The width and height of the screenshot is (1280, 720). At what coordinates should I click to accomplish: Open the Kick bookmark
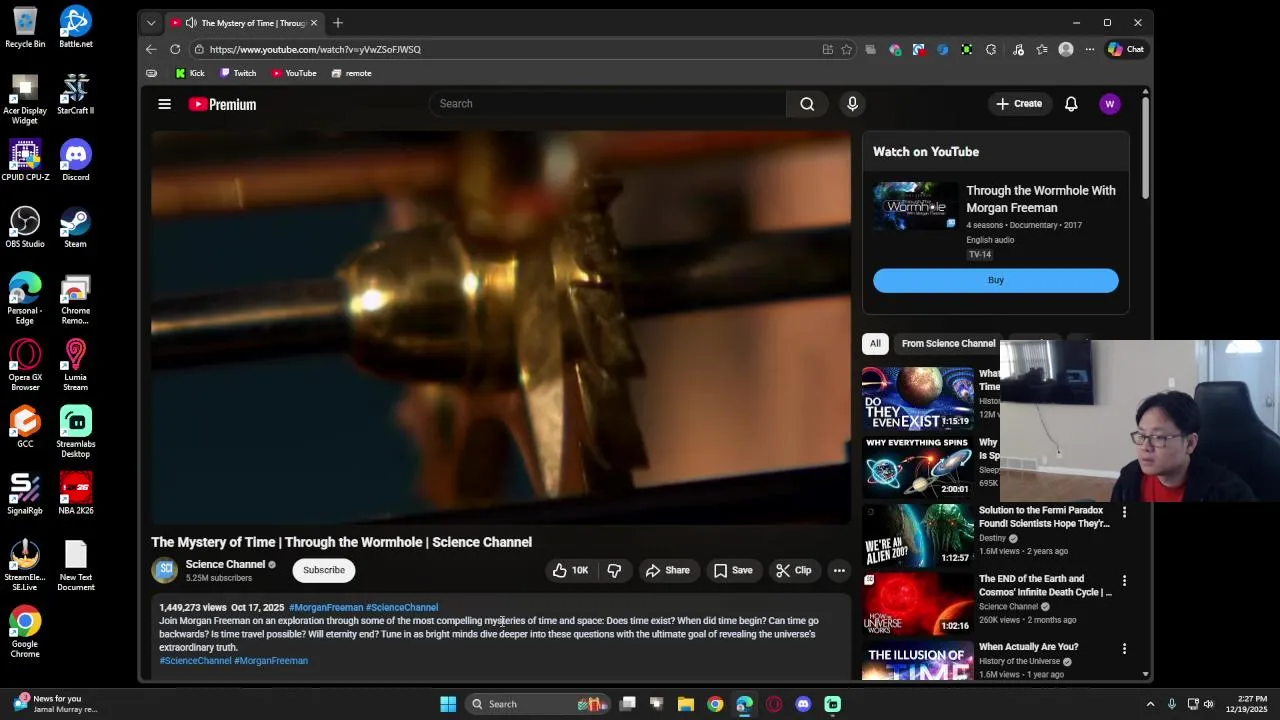point(189,73)
